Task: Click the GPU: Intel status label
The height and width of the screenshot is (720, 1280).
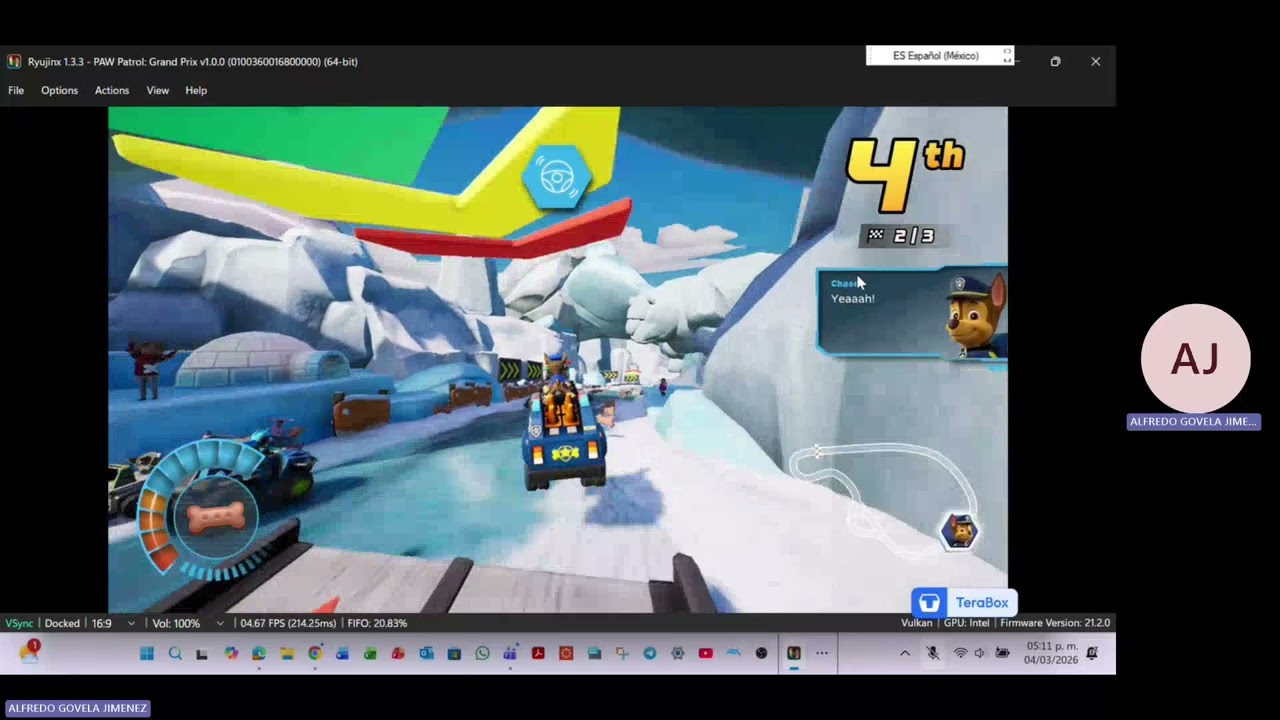Action: point(966,623)
